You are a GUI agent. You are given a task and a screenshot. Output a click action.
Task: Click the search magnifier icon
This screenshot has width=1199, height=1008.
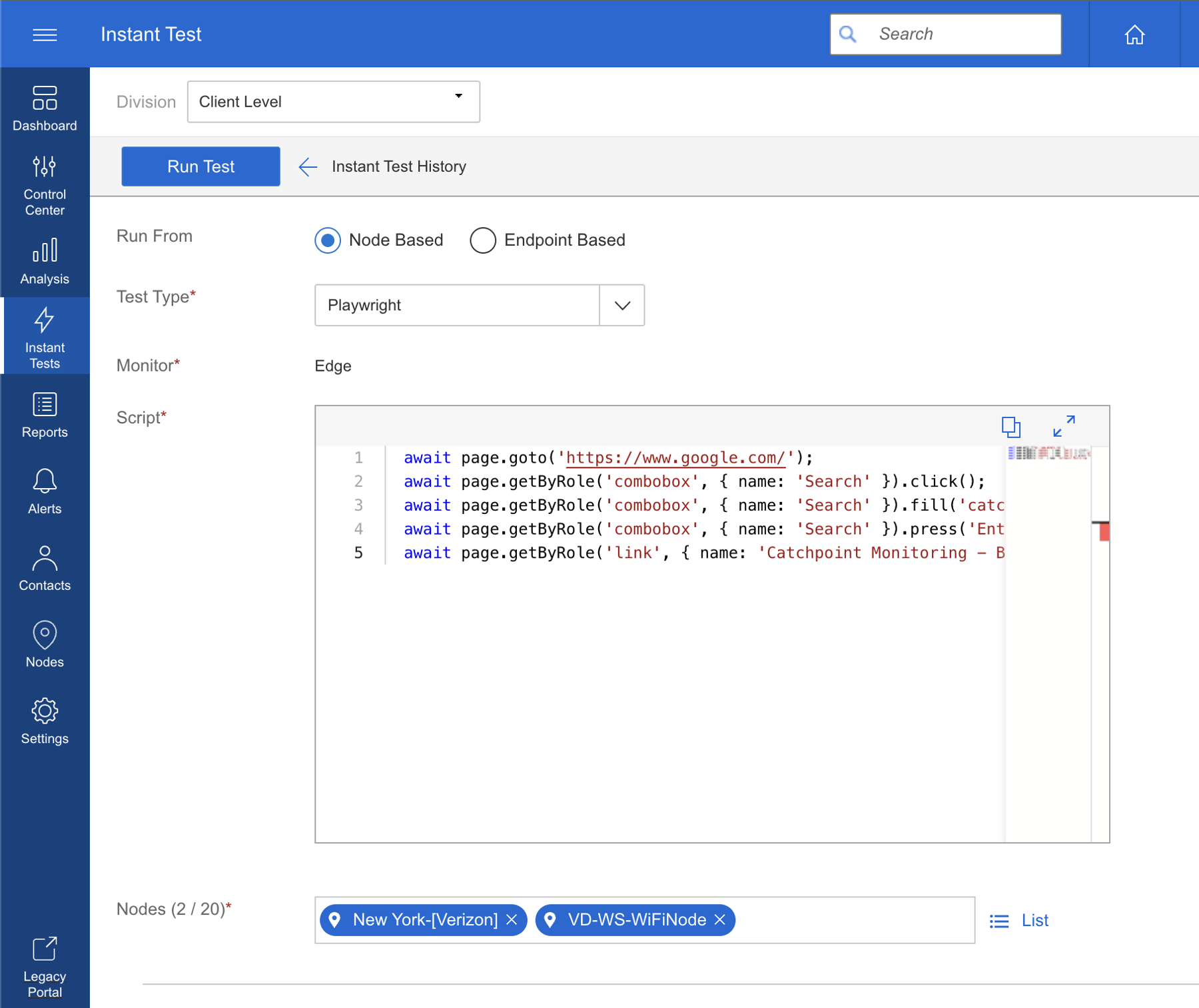(847, 34)
